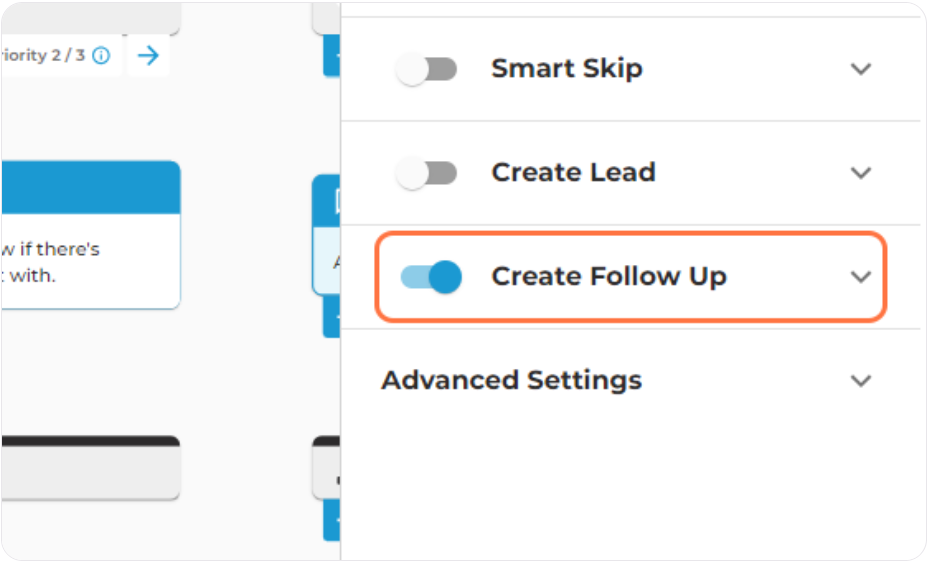Screen dimensions: 928x564
Task: Select the Create Follow Up heading
Action: [x=609, y=276]
